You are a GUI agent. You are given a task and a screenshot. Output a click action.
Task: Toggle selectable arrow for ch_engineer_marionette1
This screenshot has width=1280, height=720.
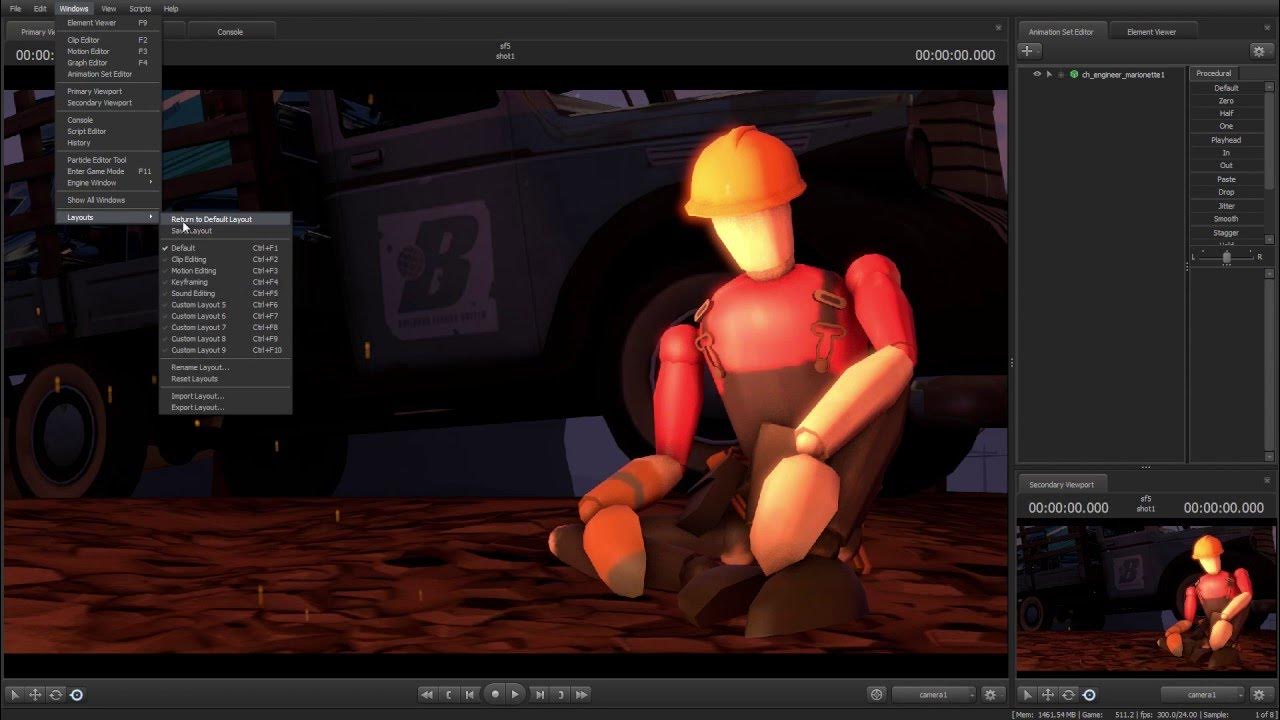click(x=1049, y=74)
